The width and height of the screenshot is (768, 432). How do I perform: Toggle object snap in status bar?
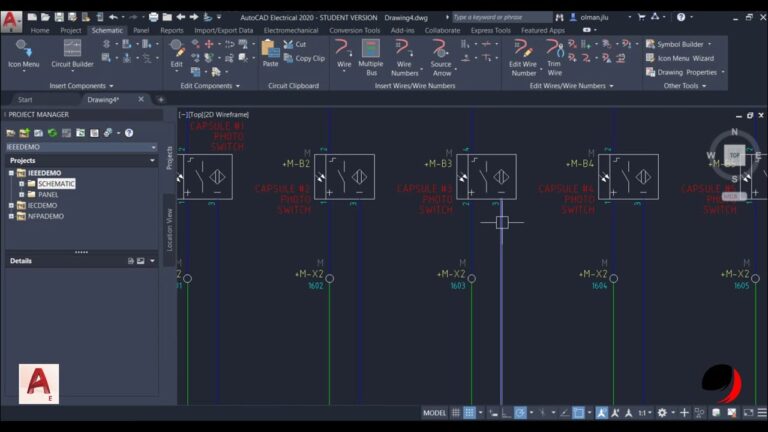pyautogui.click(x=578, y=413)
